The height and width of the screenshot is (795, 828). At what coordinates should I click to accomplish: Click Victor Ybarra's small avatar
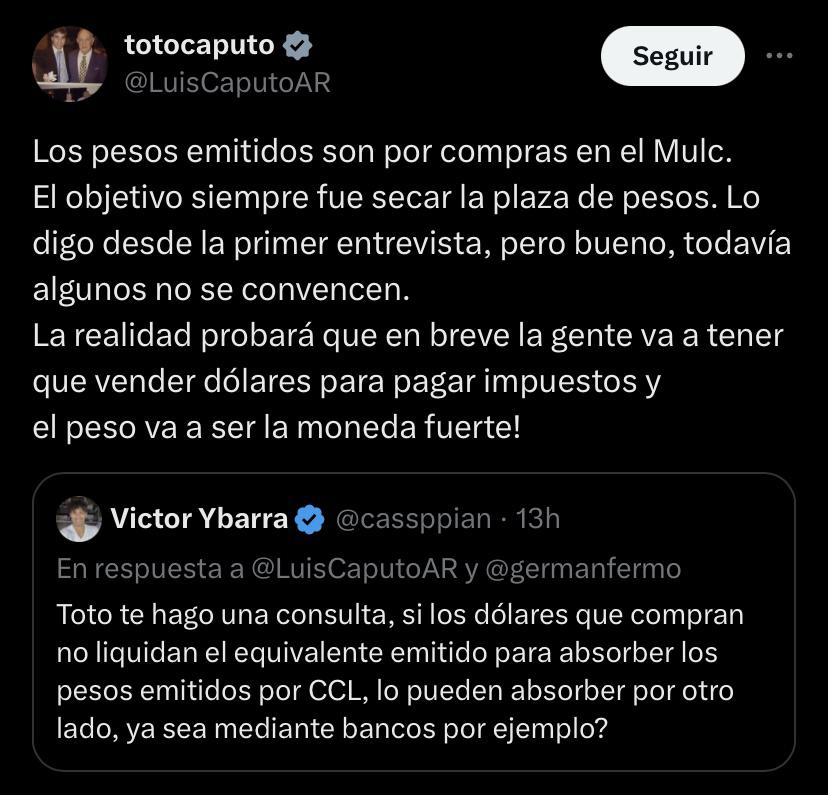pos(79,519)
